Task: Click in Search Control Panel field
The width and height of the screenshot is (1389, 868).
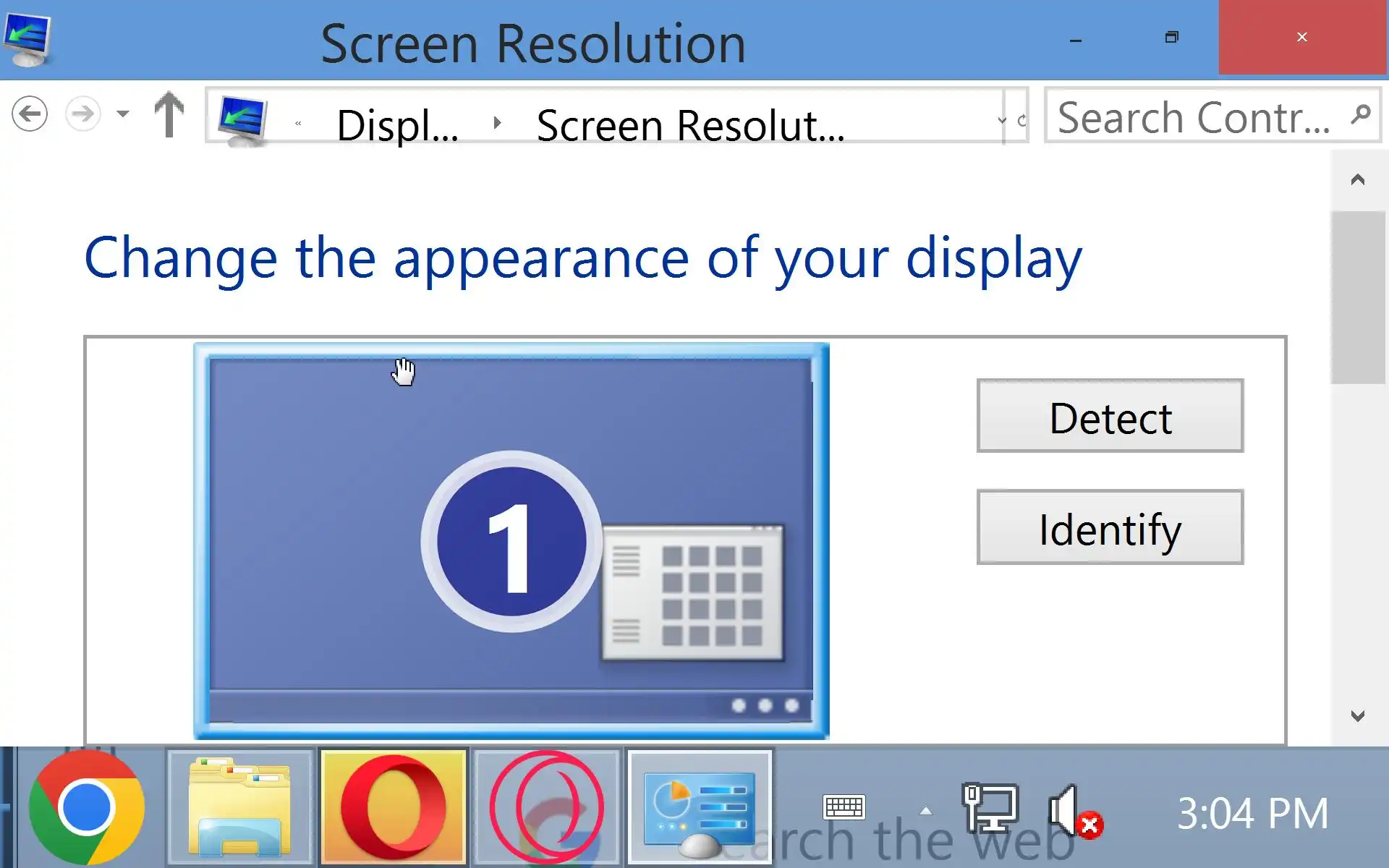Action: tap(1194, 117)
